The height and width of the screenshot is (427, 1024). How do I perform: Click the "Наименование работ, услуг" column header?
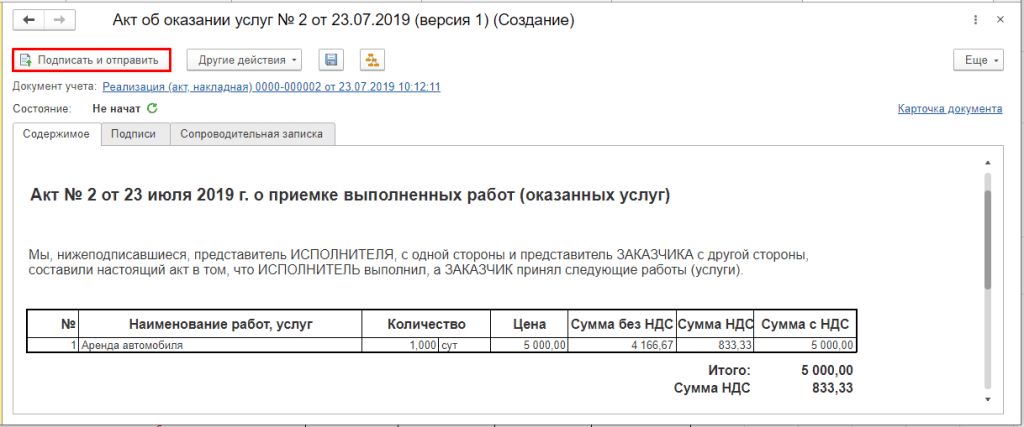click(x=220, y=324)
